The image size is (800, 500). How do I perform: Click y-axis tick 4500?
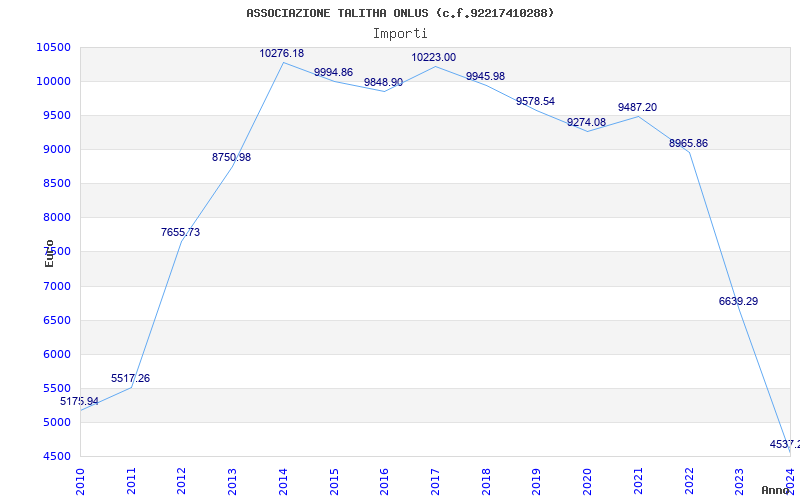click(56, 457)
